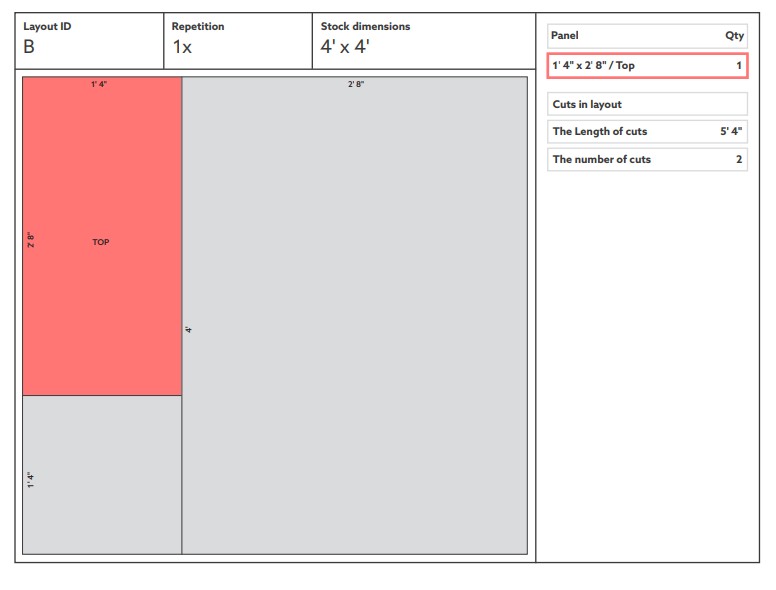The image size is (776, 590).
Task: Click the 5' 4" cut length value
Action: 731,132
